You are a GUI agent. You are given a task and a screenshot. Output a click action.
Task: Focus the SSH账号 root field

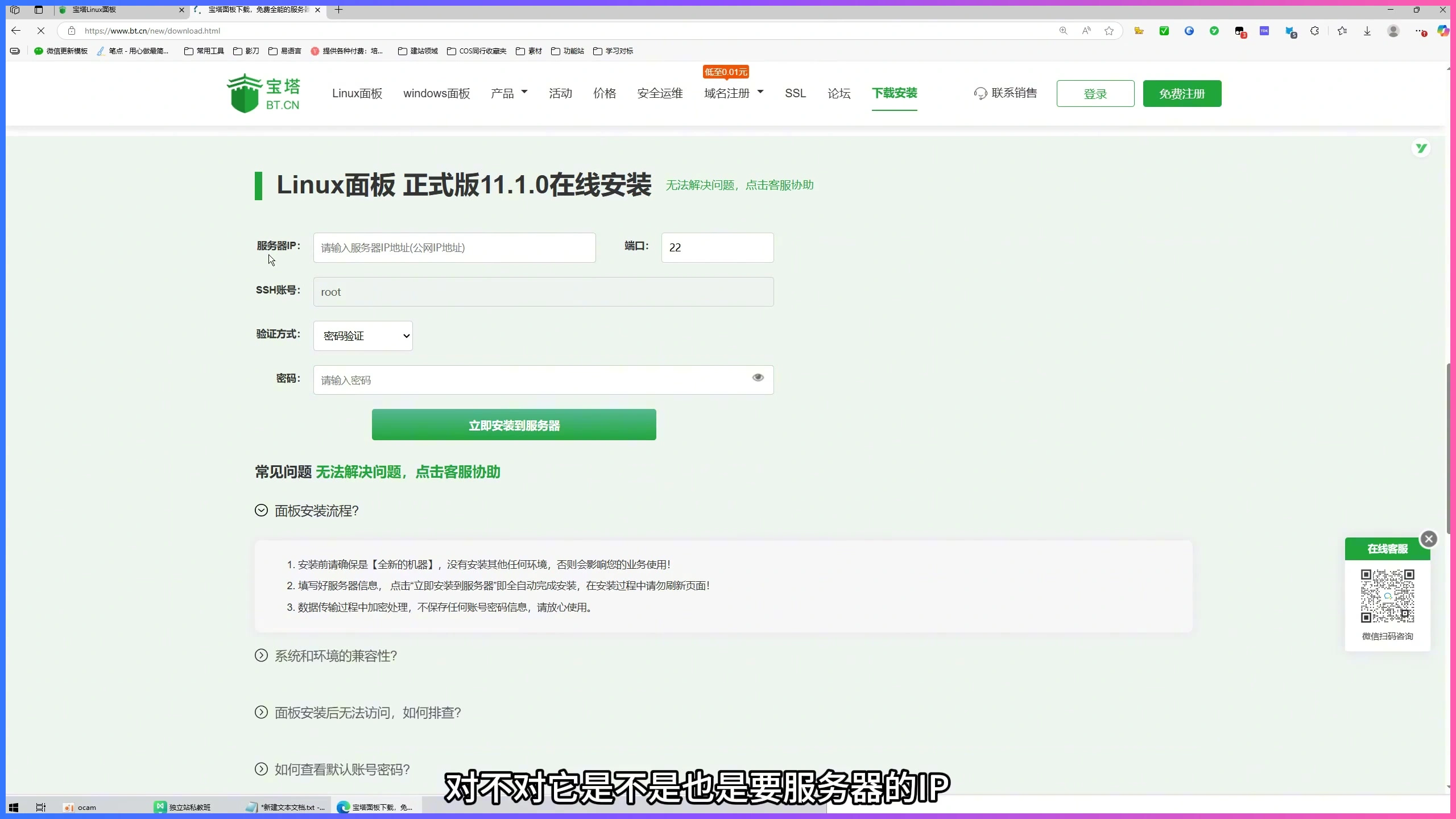[x=543, y=292]
